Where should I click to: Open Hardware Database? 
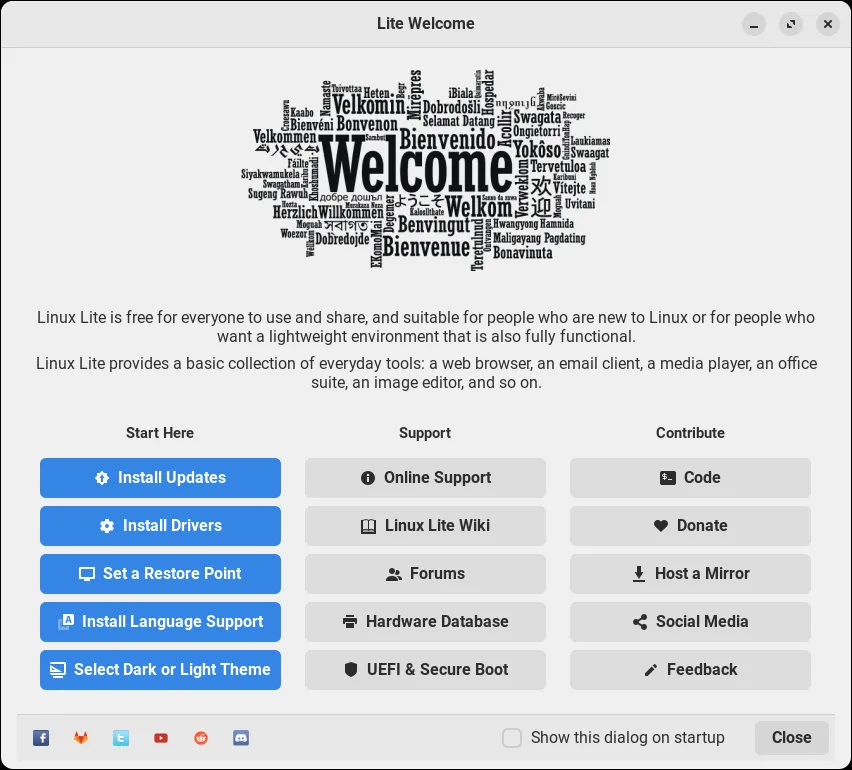pyautogui.click(x=425, y=621)
